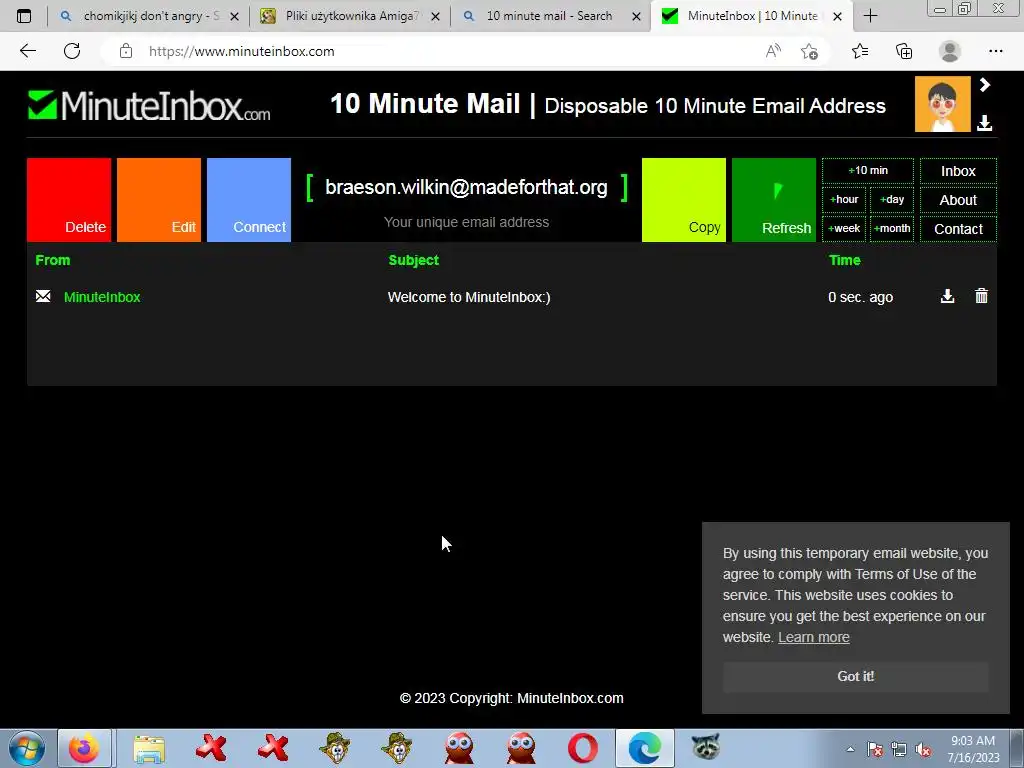This screenshot has width=1024, height=768.
Task: Open the raccoon app taskbar icon
Action: (707, 747)
